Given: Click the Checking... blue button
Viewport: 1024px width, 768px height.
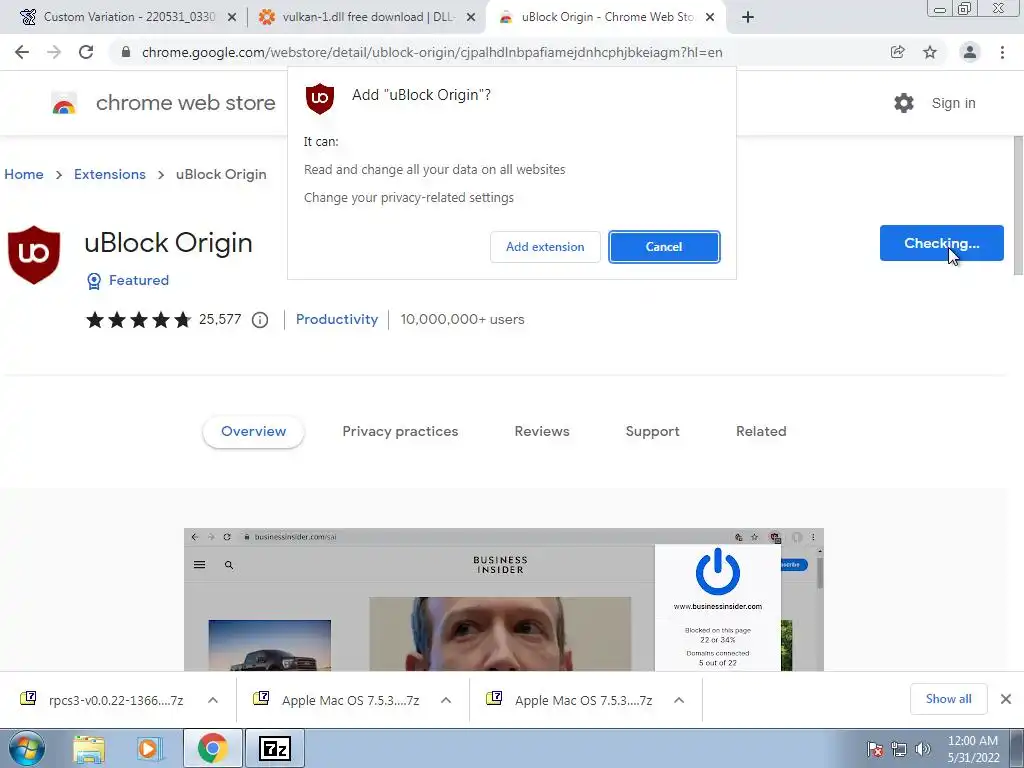Looking at the screenshot, I should pyautogui.click(x=942, y=243).
